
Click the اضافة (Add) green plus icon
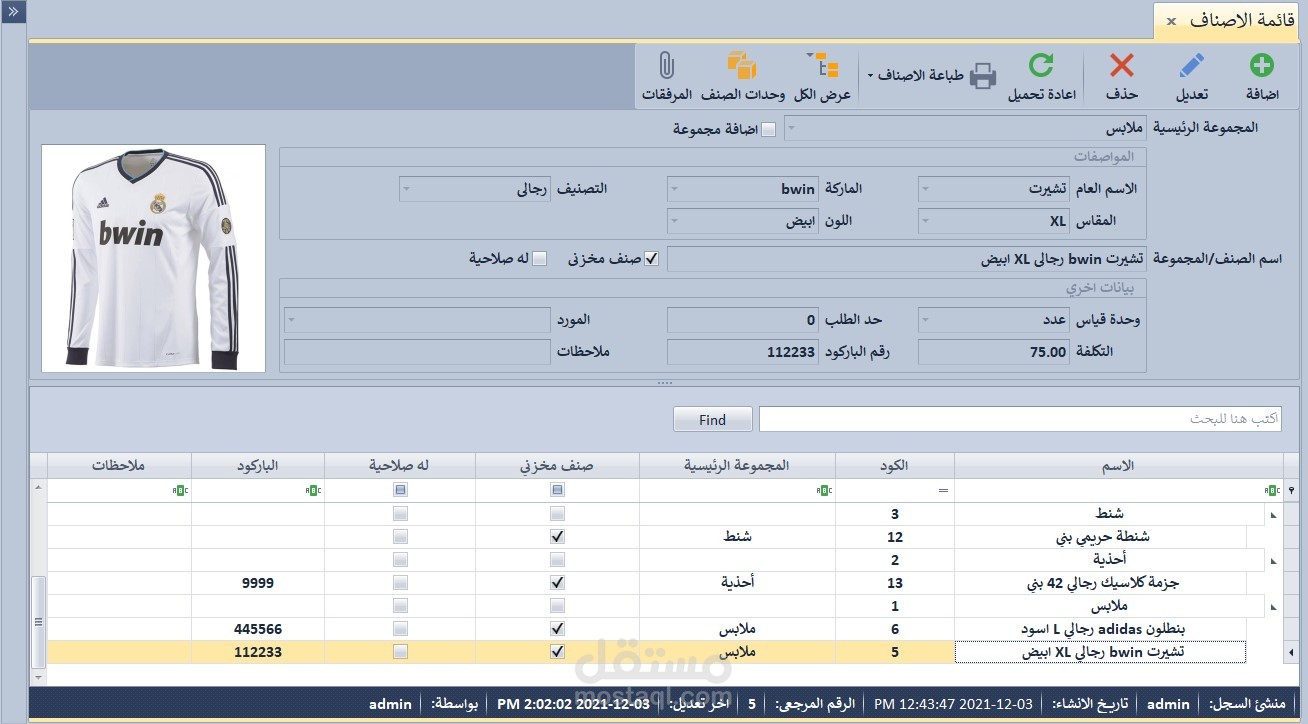pyautogui.click(x=1262, y=66)
